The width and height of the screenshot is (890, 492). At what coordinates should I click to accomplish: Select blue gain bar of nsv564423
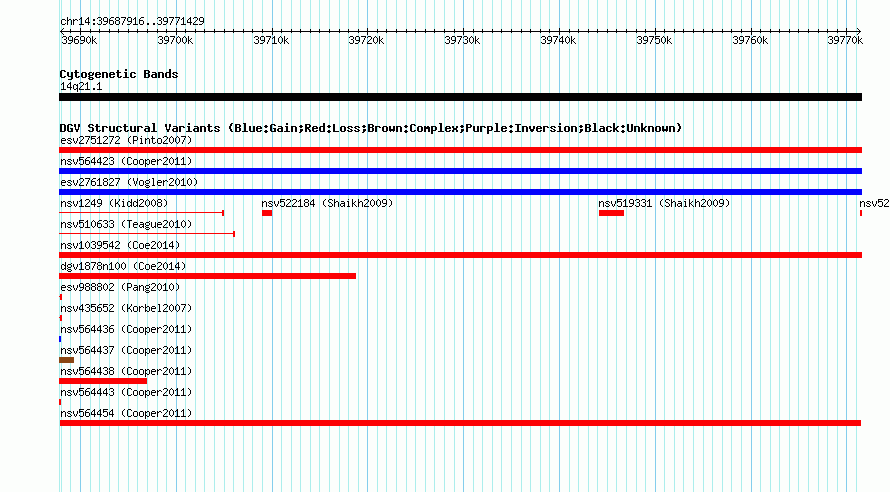(460, 171)
